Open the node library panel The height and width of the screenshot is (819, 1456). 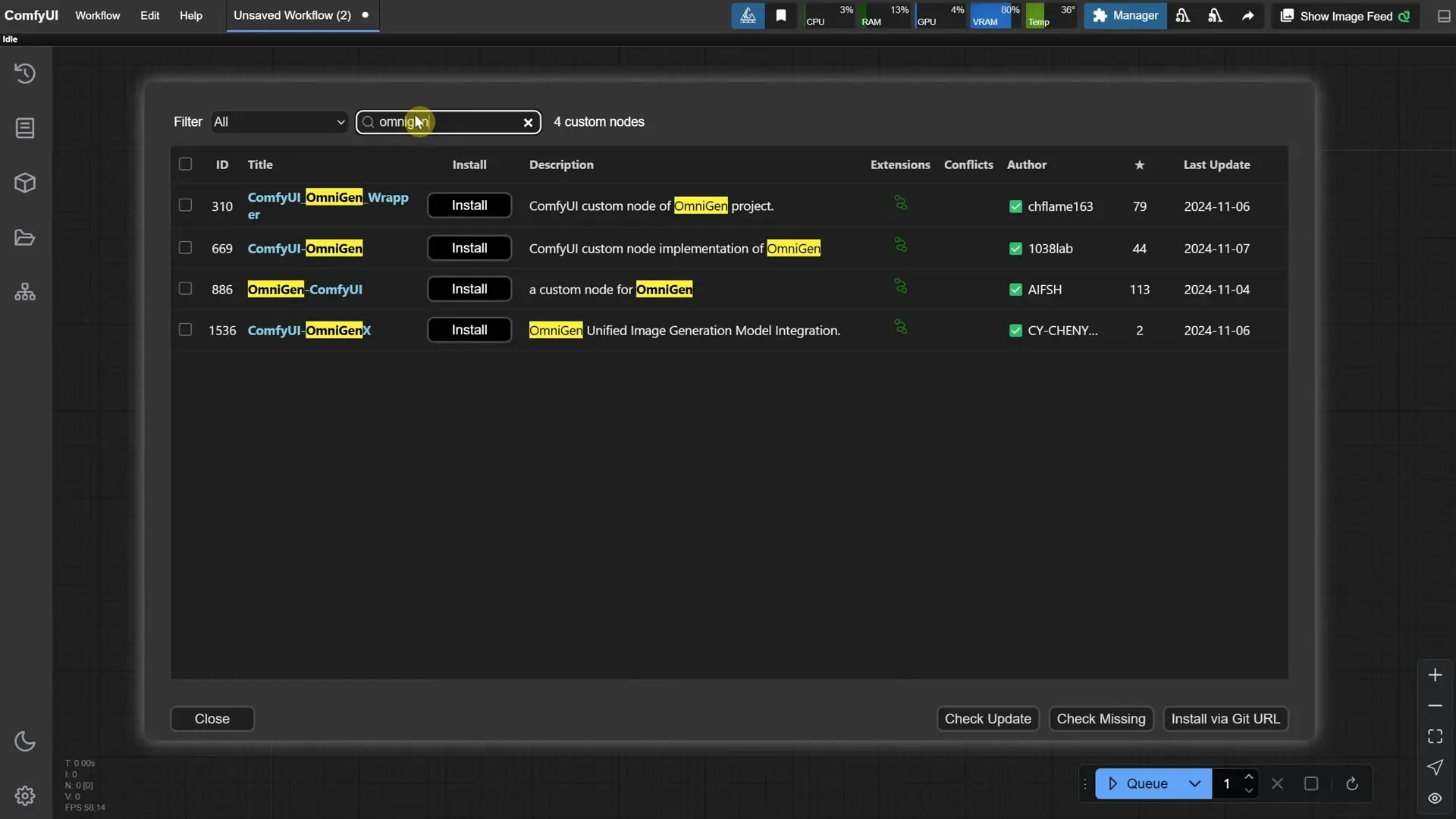pyautogui.click(x=25, y=292)
